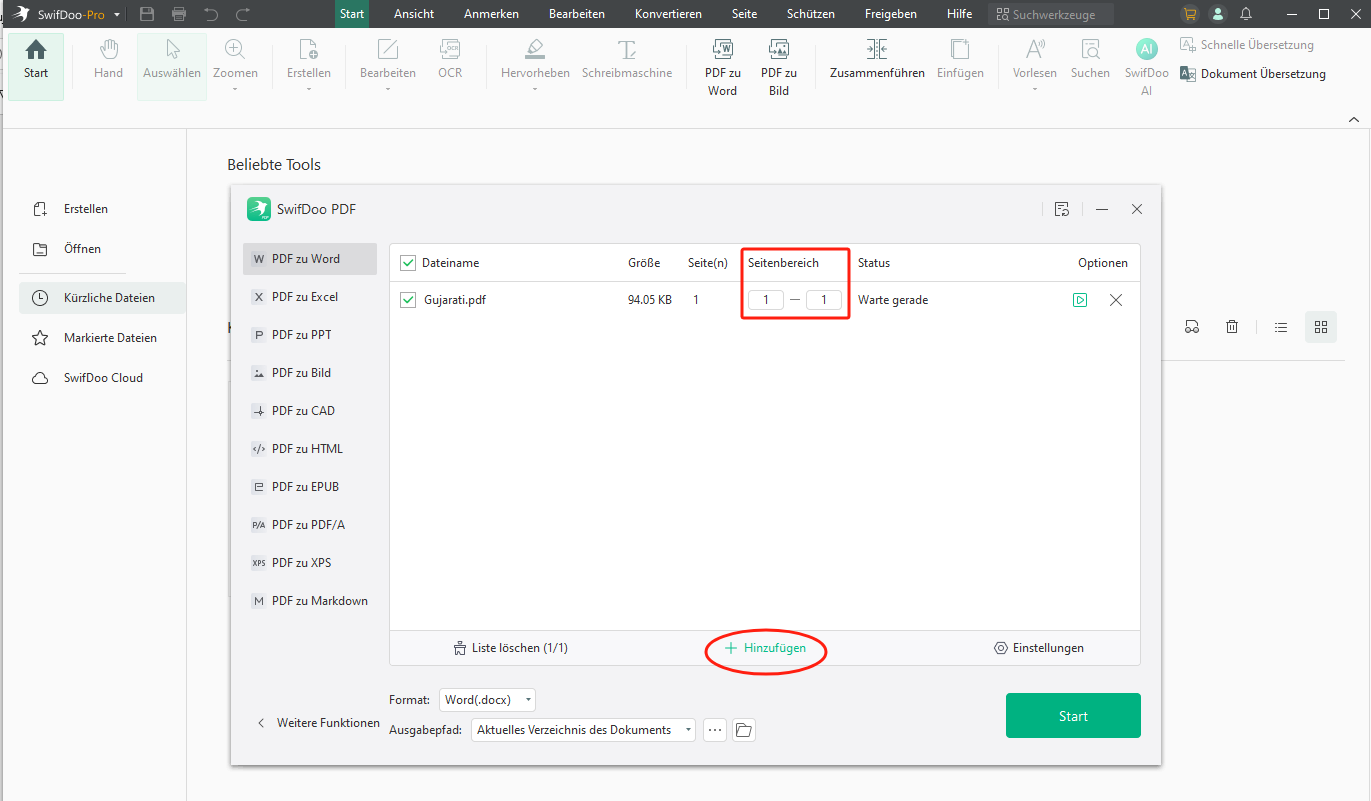Open the Freigeben tab
This screenshot has height=801, width=1371.
pos(891,14)
